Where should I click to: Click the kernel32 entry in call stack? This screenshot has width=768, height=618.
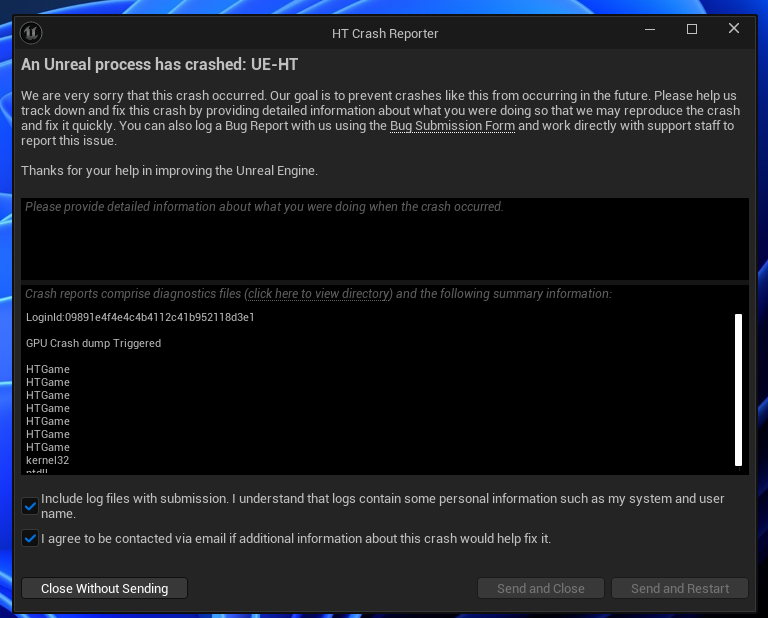48,460
